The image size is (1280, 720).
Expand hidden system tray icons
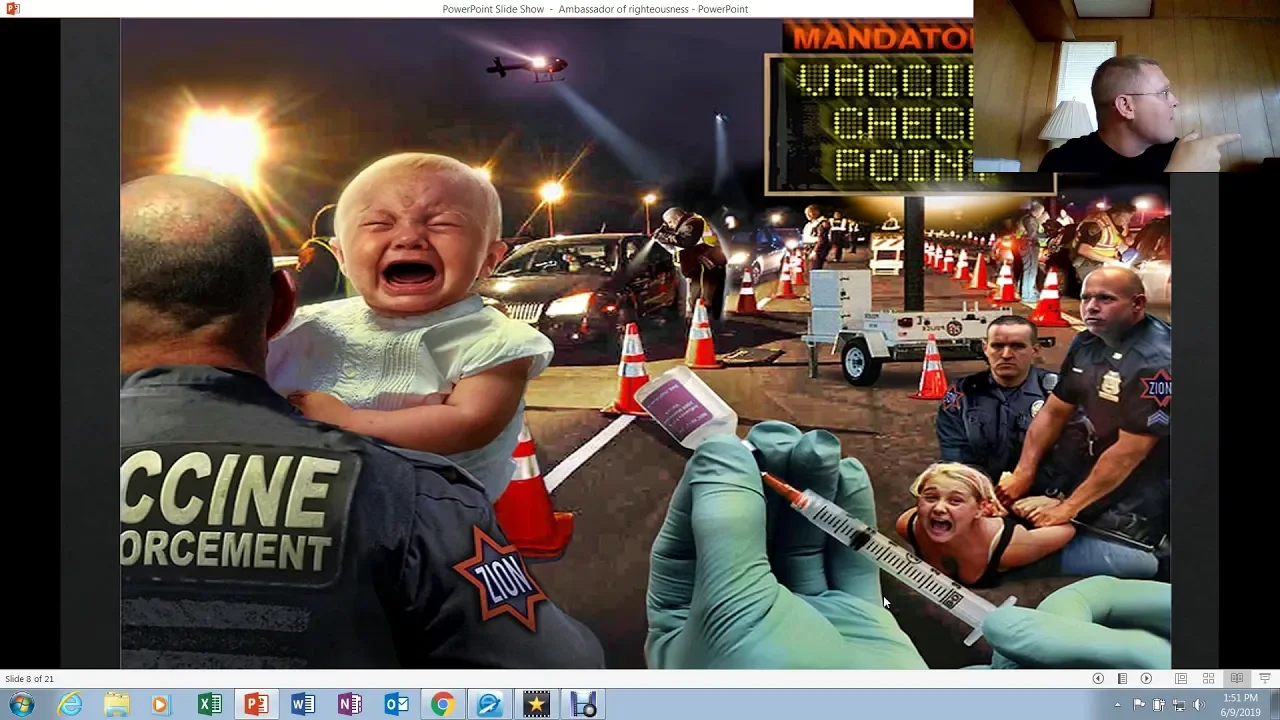pyautogui.click(x=1120, y=705)
